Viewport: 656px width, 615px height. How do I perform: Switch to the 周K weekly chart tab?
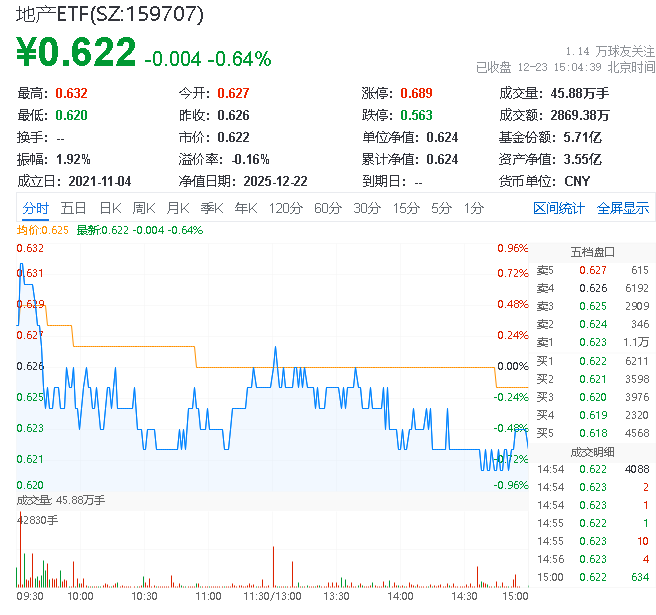click(144, 208)
